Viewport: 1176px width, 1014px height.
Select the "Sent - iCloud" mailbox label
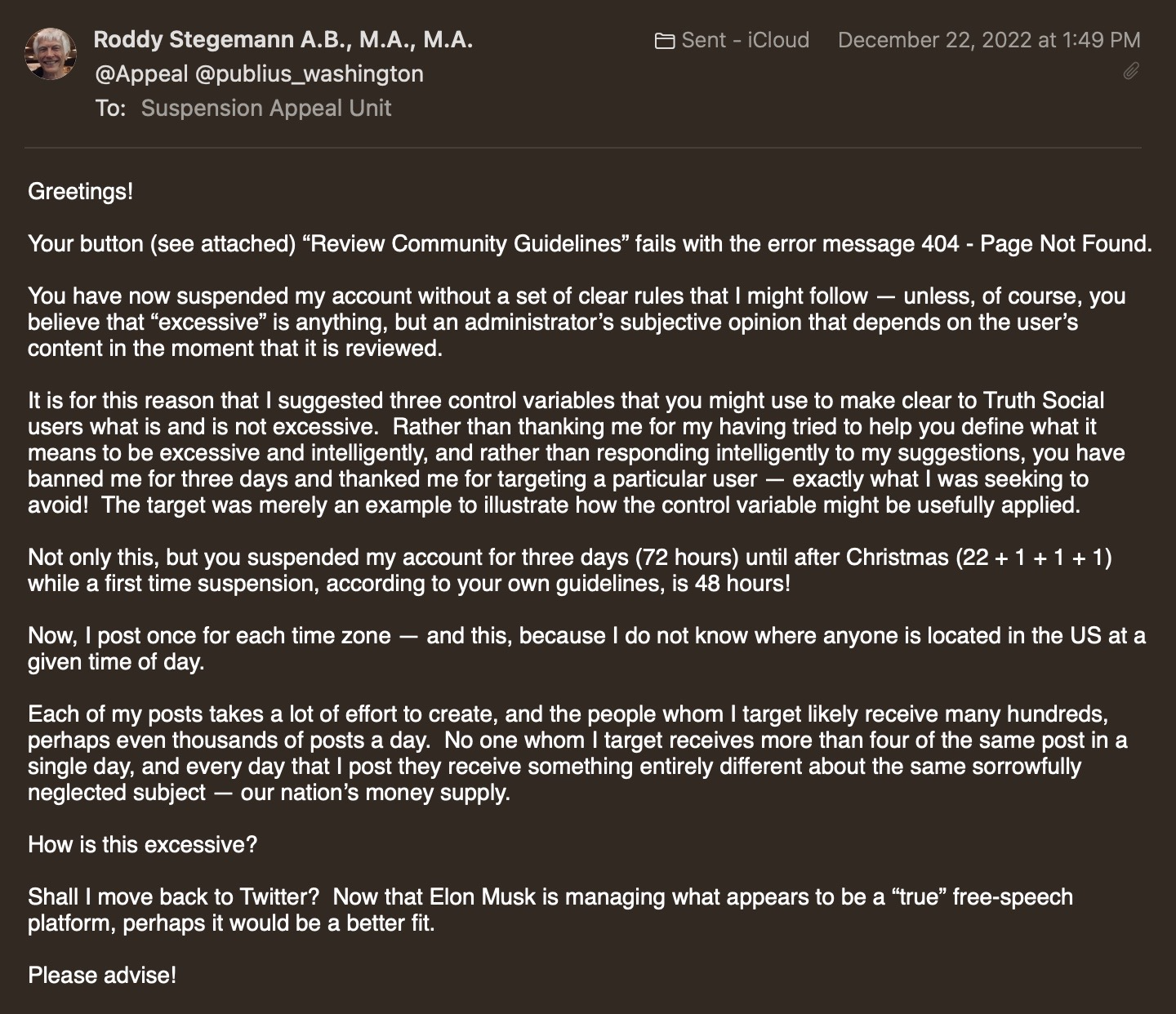745,40
